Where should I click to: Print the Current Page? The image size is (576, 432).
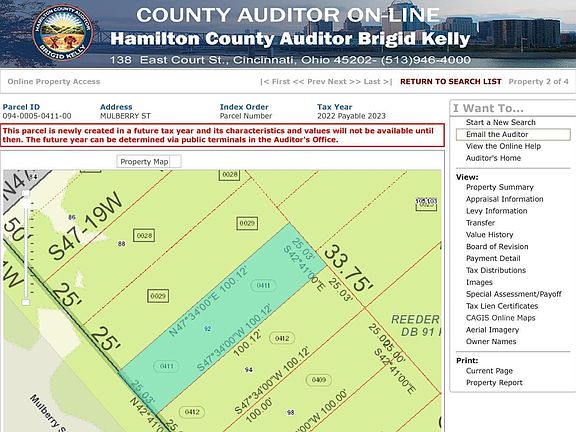(x=489, y=371)
